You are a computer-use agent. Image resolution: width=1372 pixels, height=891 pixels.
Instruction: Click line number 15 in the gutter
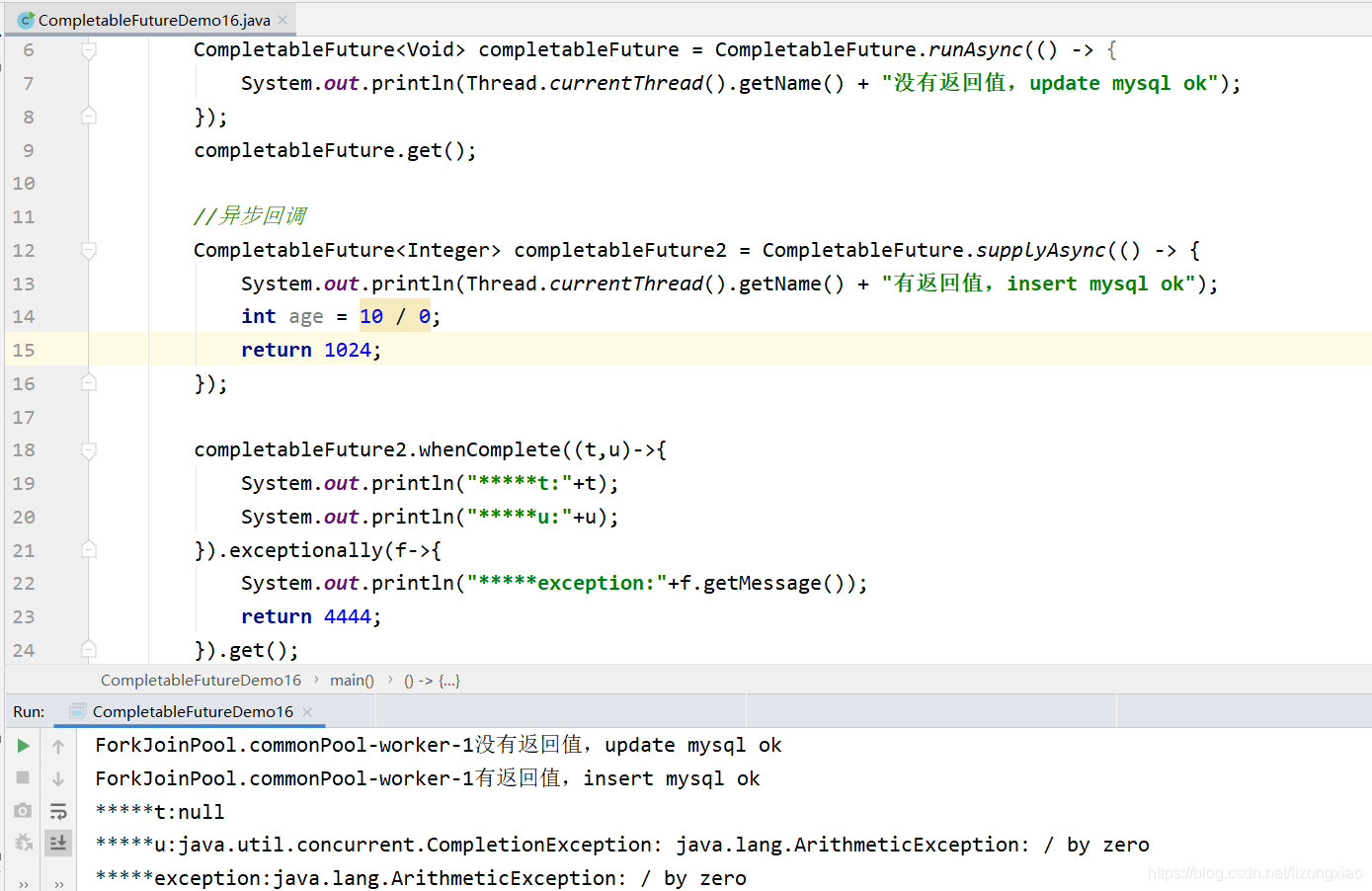click(24, 350)
